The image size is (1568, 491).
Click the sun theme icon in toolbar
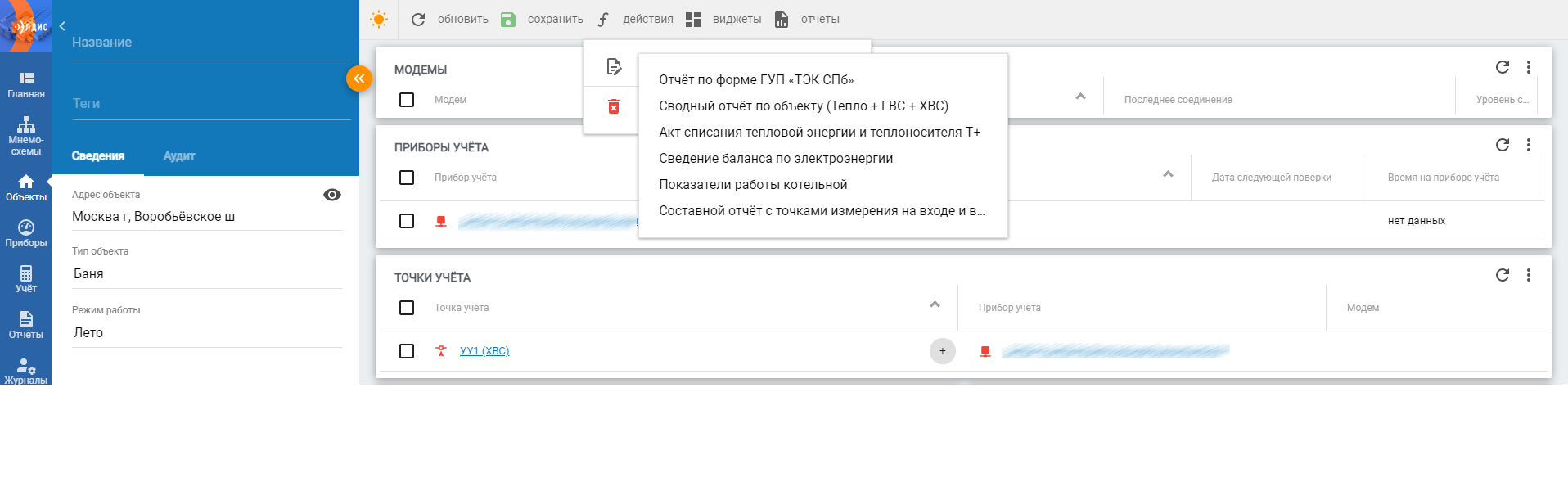tap(379, 19)
